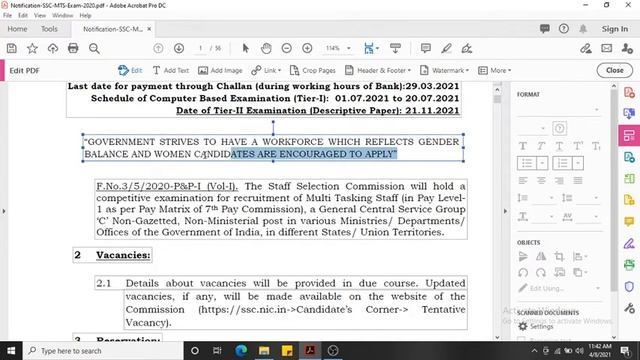Zoom out with the minus circle icon
Screen dimensions: 640x360
point(287,49)
